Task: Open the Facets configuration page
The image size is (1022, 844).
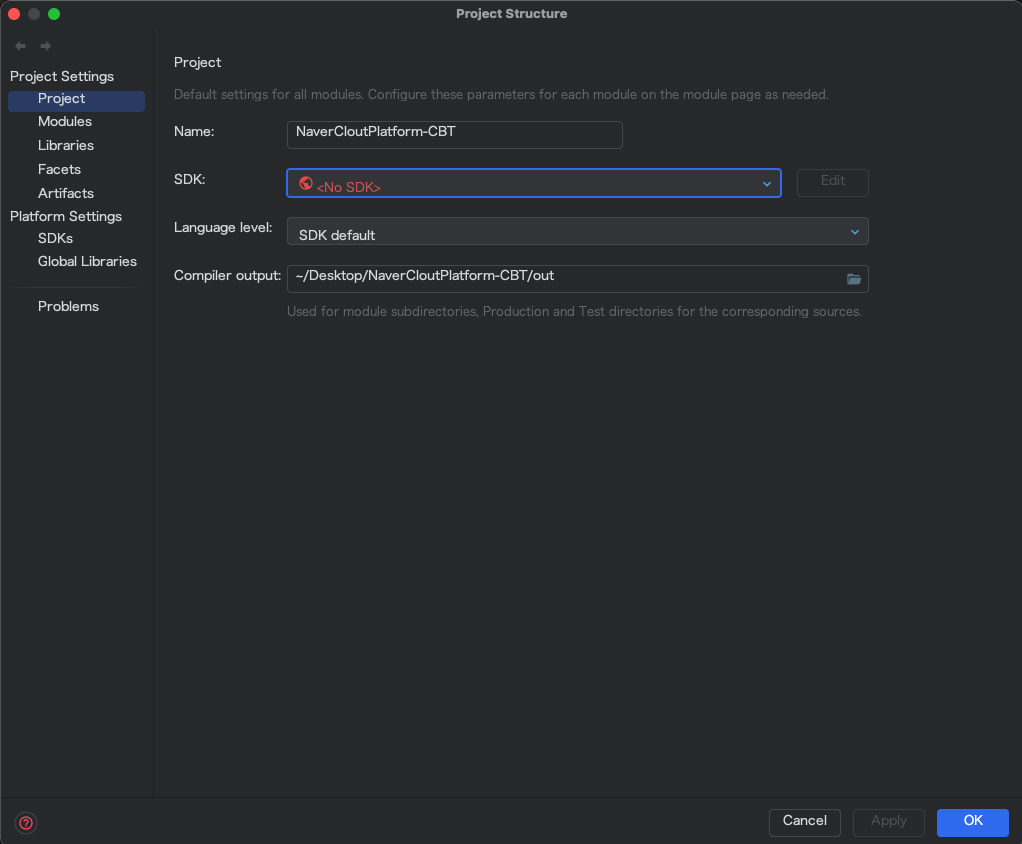Action: click(59, 169)
